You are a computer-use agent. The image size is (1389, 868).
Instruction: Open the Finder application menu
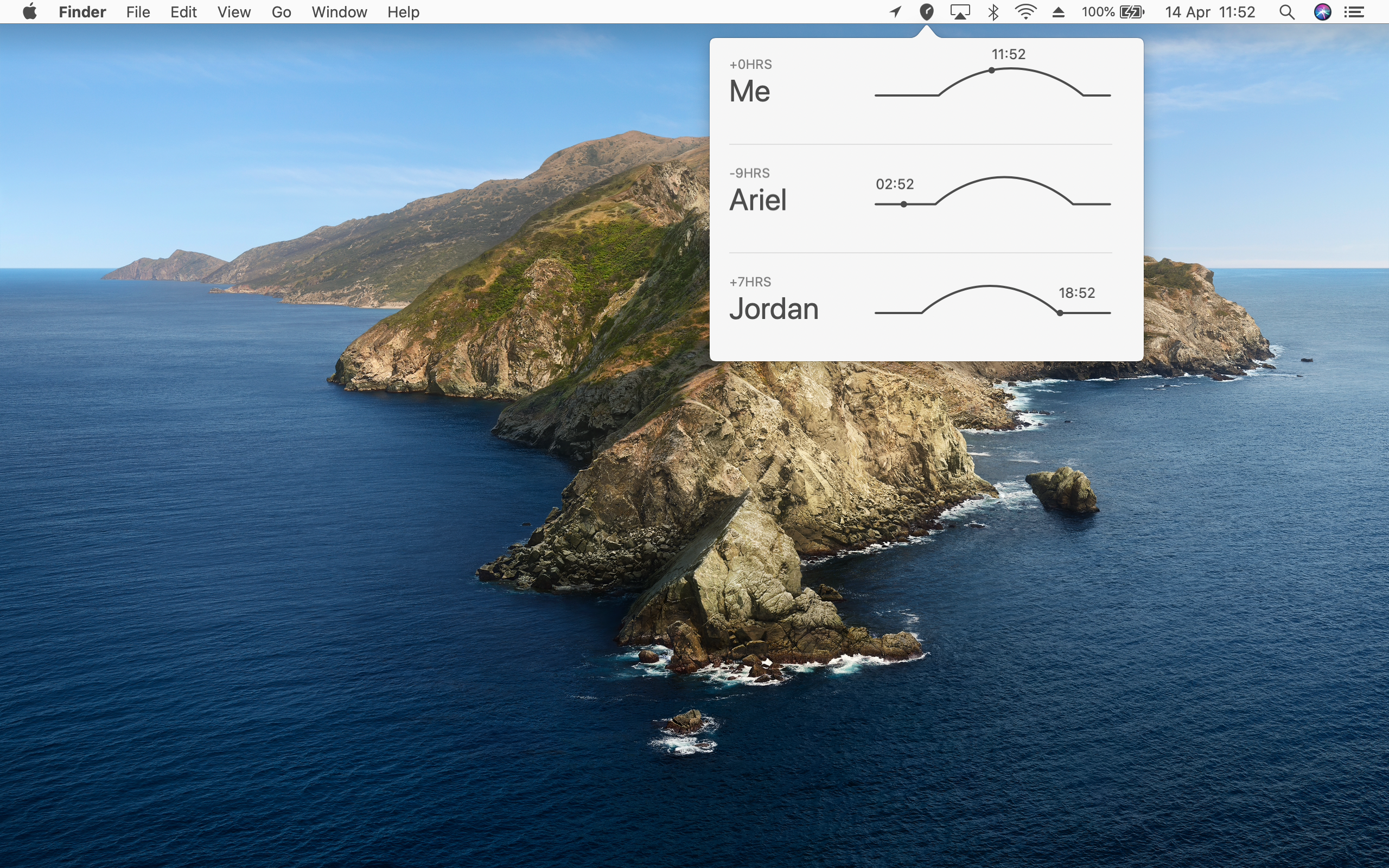click(x=82, y=12)
